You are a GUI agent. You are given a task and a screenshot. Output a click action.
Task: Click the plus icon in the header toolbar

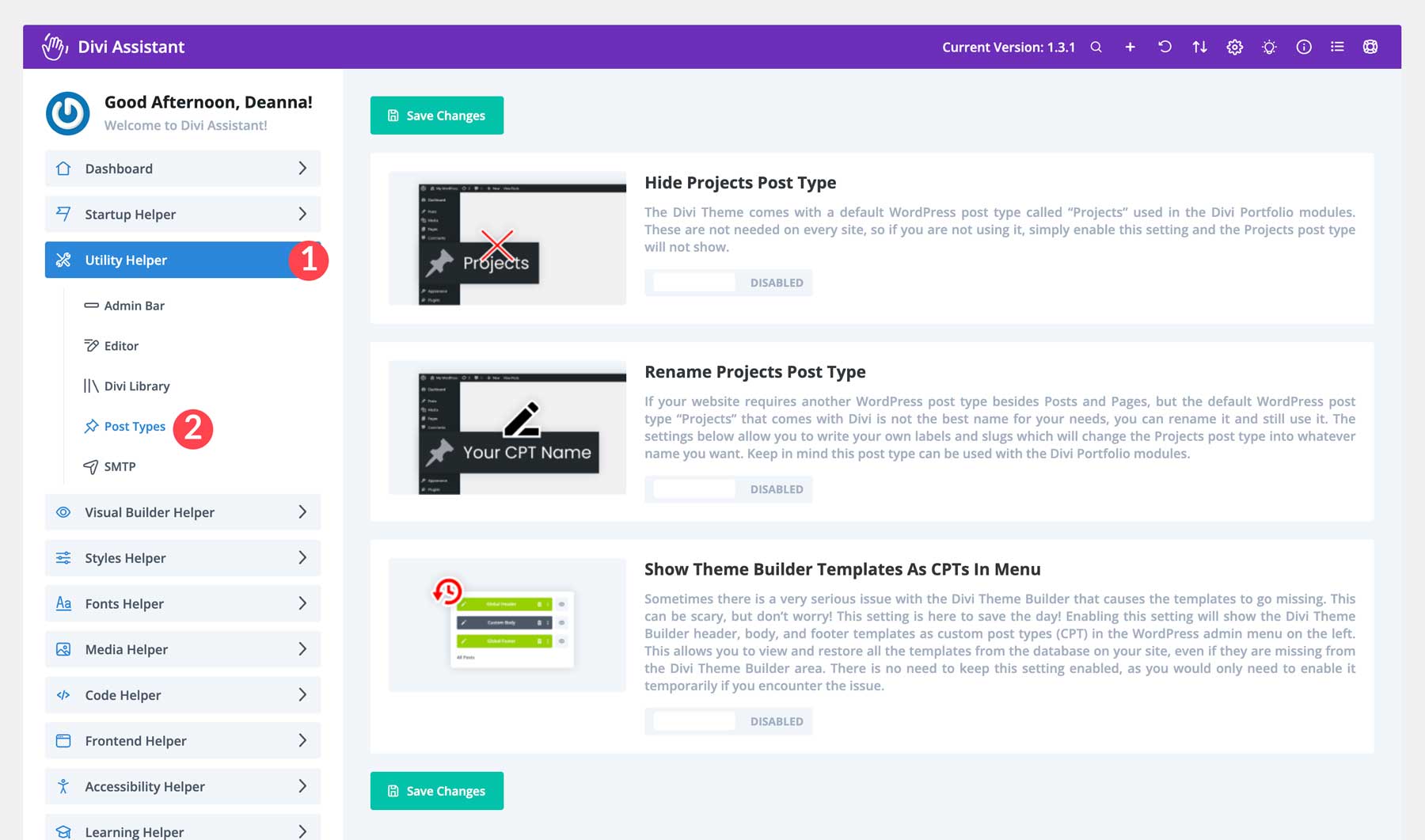(x=1130, y=47)
